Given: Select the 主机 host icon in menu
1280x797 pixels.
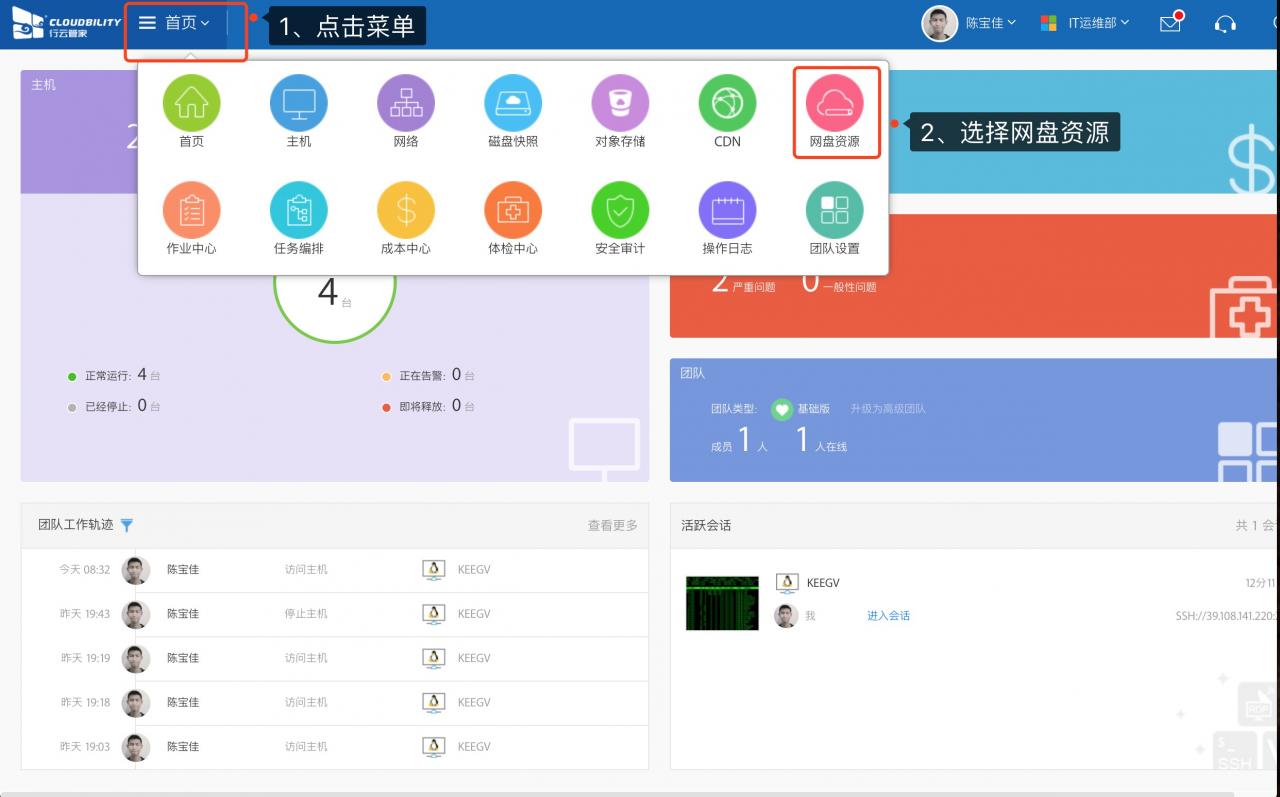Looking at the screenshot, I should [x=298, y=103].
